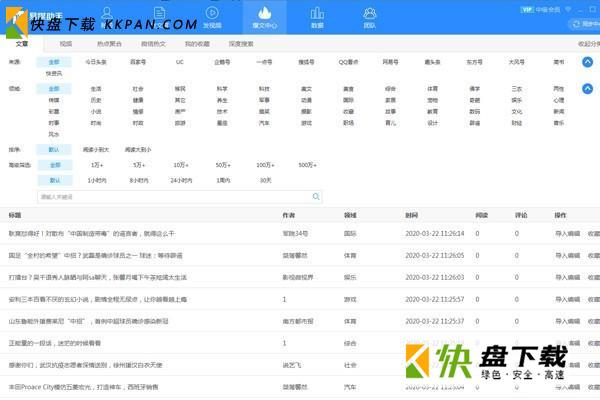Filter reads by 500万+
The image size is (600, 400).
(307, 165)
